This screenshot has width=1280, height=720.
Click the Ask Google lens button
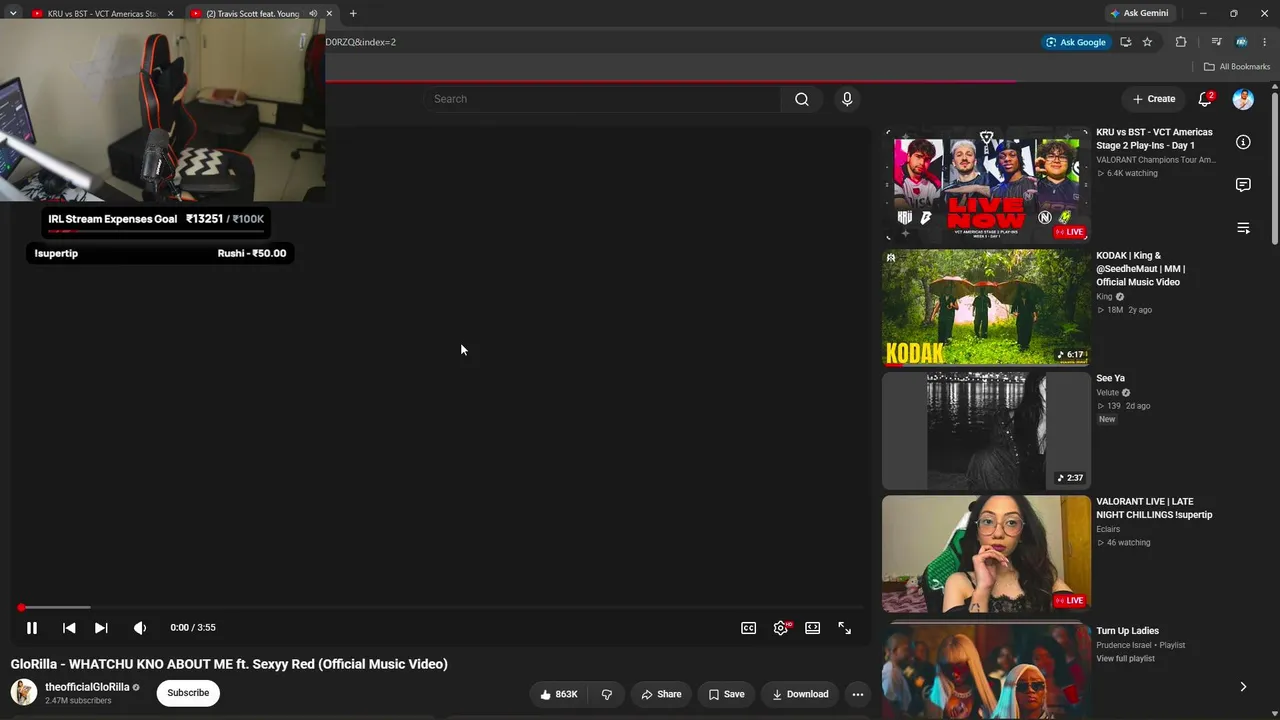[1076, 42]
